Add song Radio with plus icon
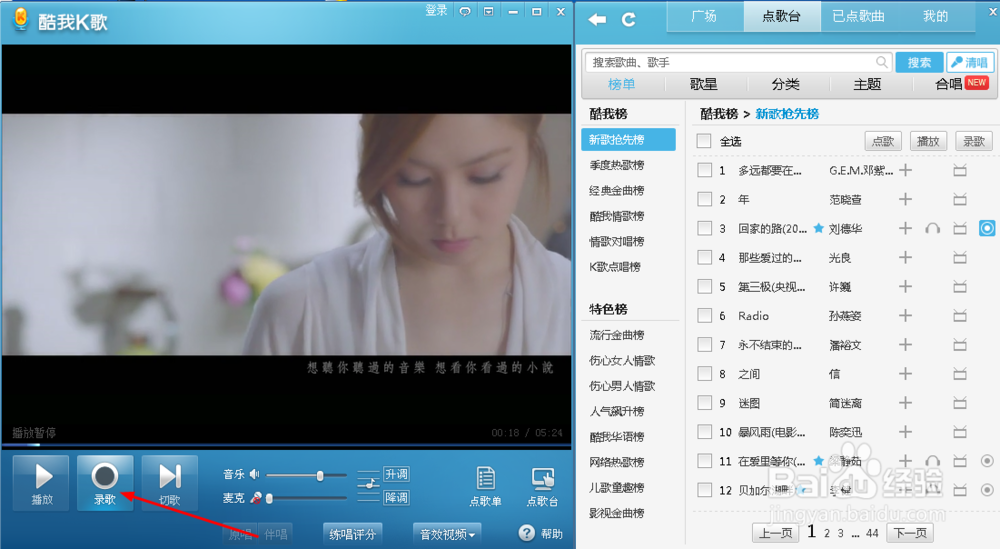The image size is (1000, 549). pyautogui.click(x=905, y=316)
